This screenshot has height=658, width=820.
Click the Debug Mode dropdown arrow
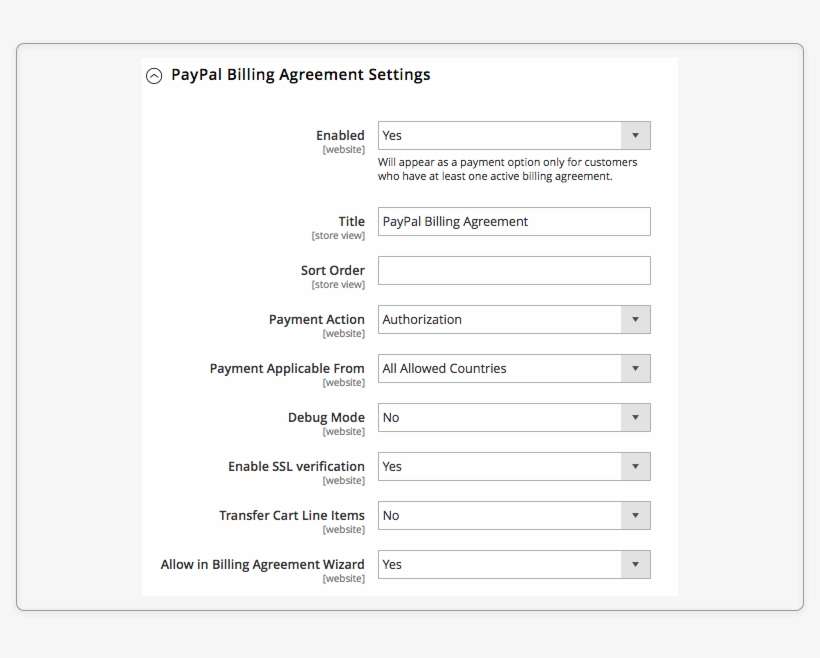pyautogui.click(x=635, y=418)
